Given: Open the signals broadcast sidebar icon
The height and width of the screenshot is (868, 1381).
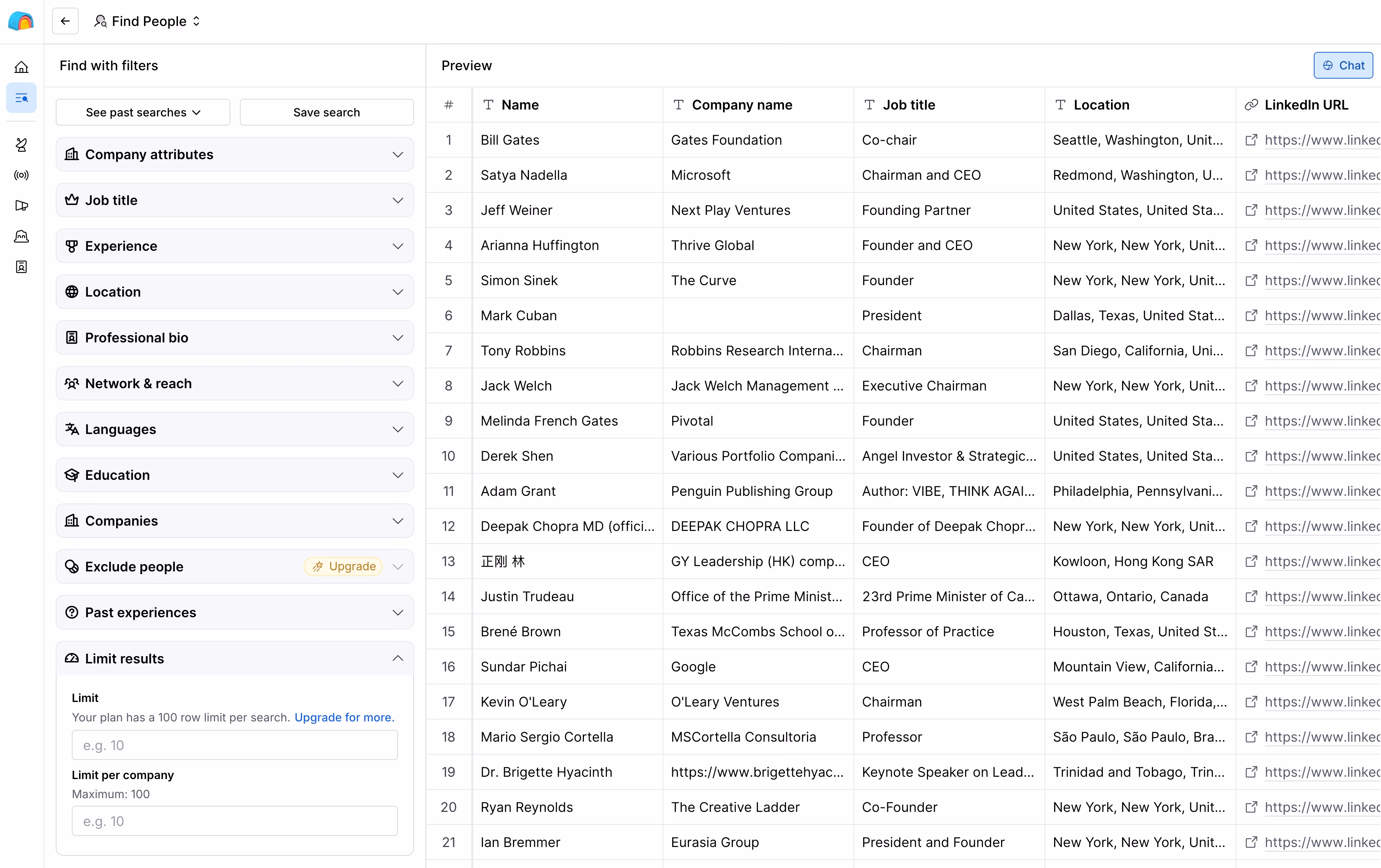Looking at the screenshot, I should pyautogui.click(x=21, y=175).
